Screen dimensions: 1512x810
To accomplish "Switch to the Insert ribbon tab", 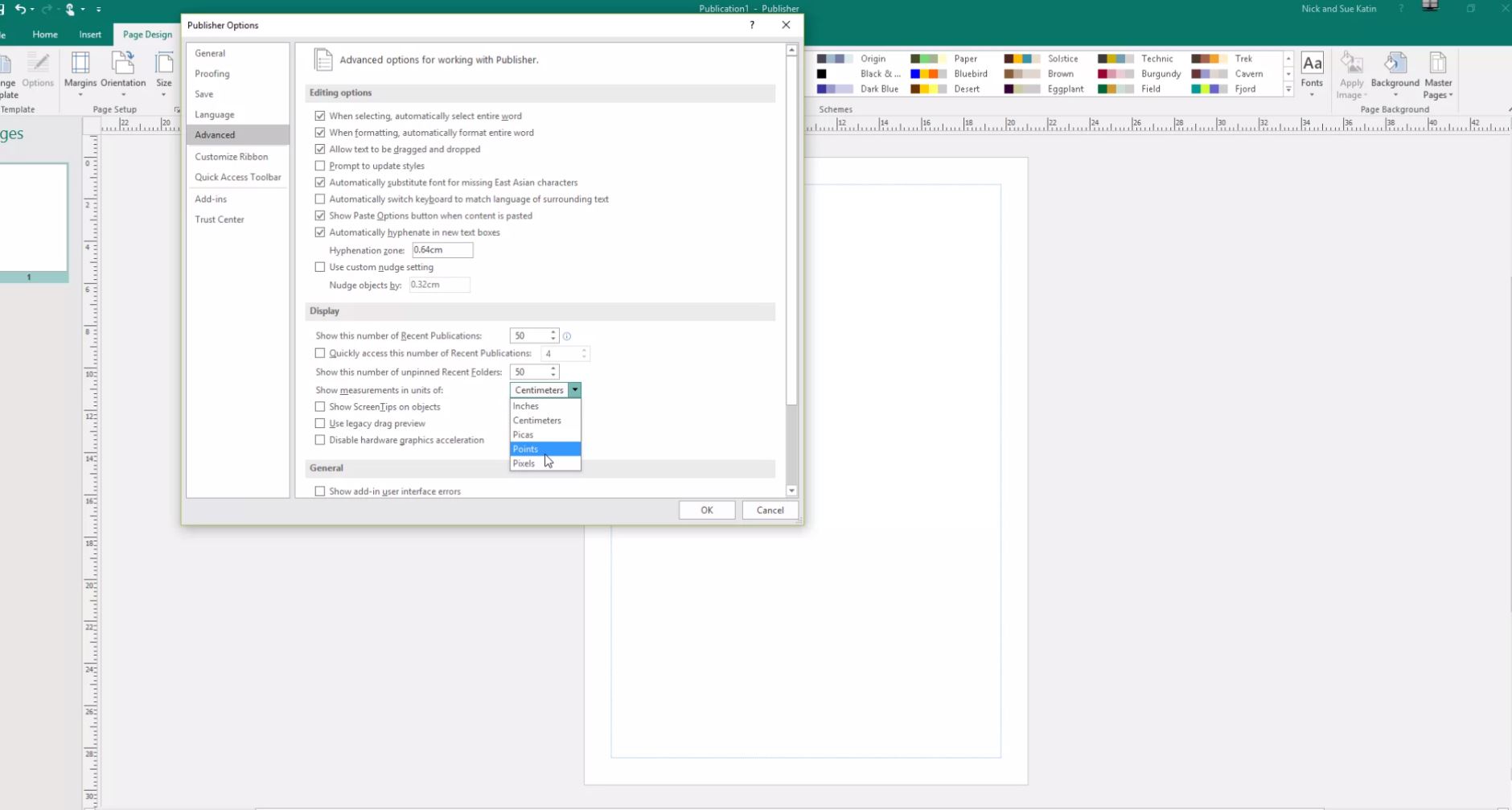I will pyautogui.click(x=90, y=35).
